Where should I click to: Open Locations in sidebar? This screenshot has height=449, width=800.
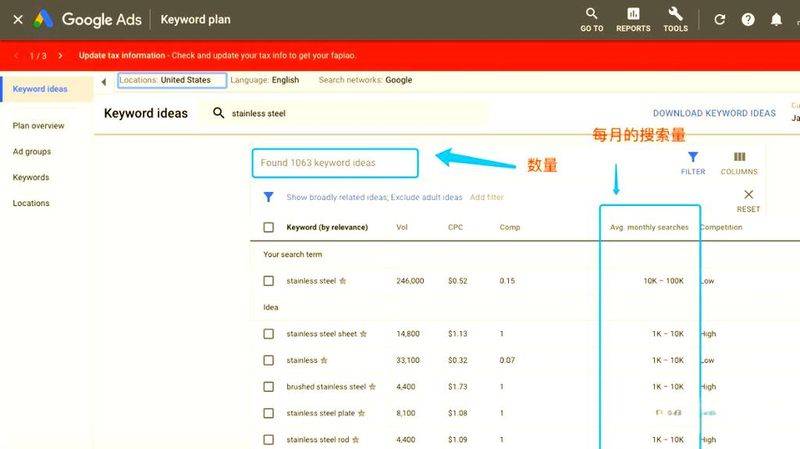(x=31, y=203)
